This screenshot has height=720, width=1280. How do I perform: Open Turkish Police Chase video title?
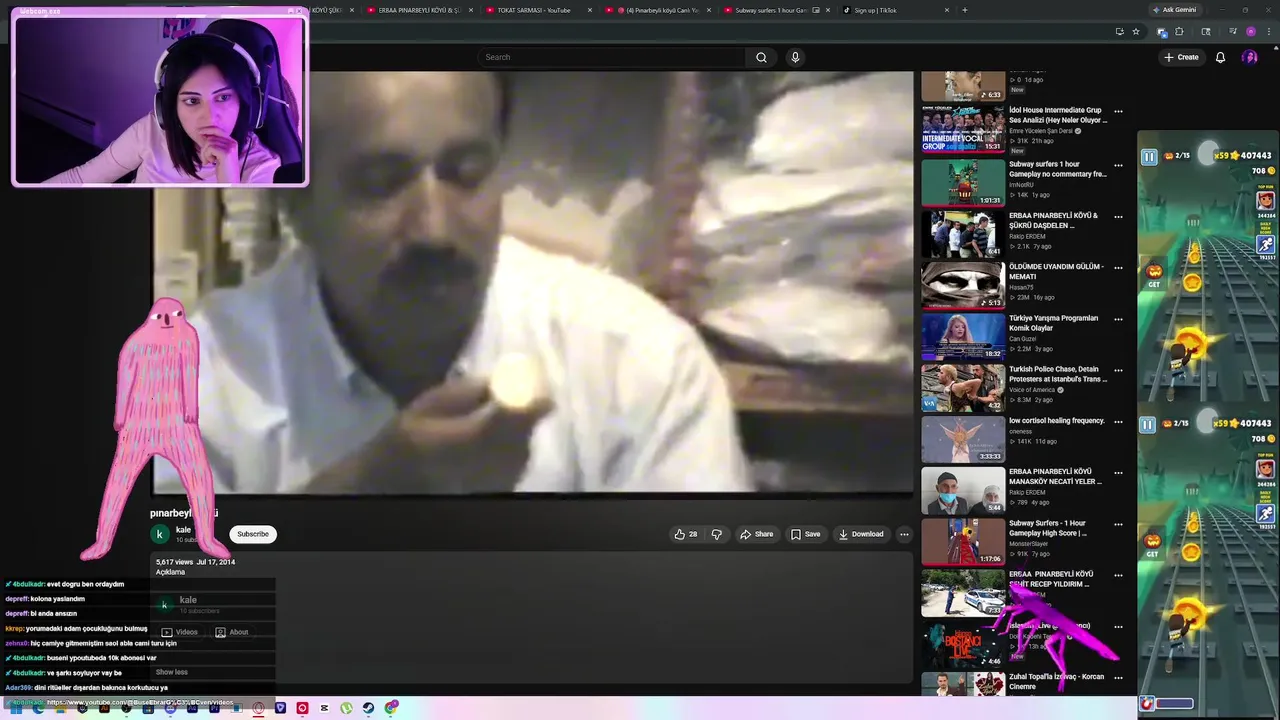click(x=1057, y=374)
